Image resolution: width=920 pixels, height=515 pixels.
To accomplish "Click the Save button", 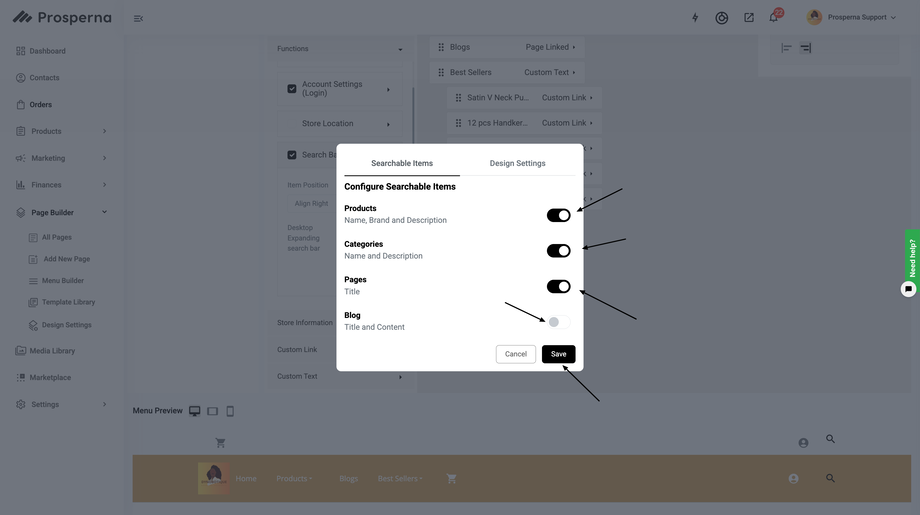I will coord(559,354).
